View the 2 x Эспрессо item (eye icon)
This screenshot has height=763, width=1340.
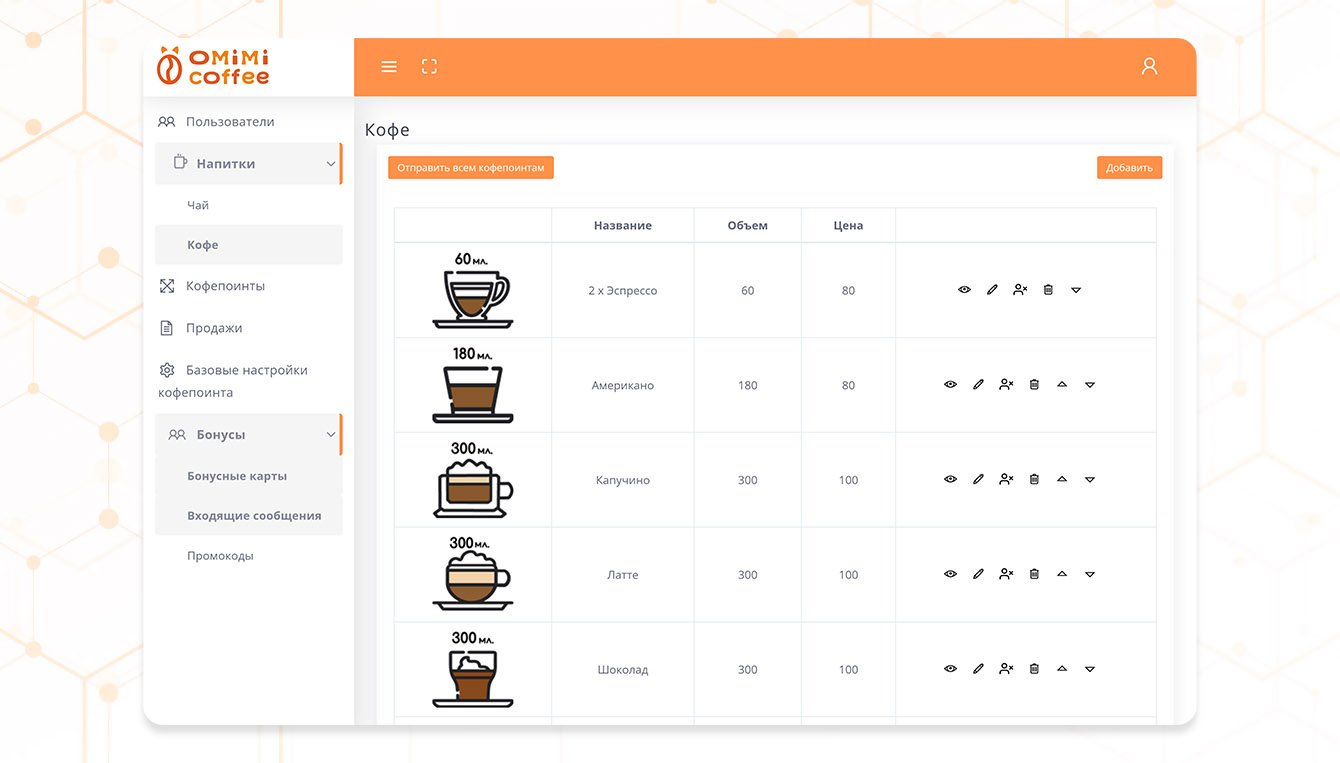point(964,290)
